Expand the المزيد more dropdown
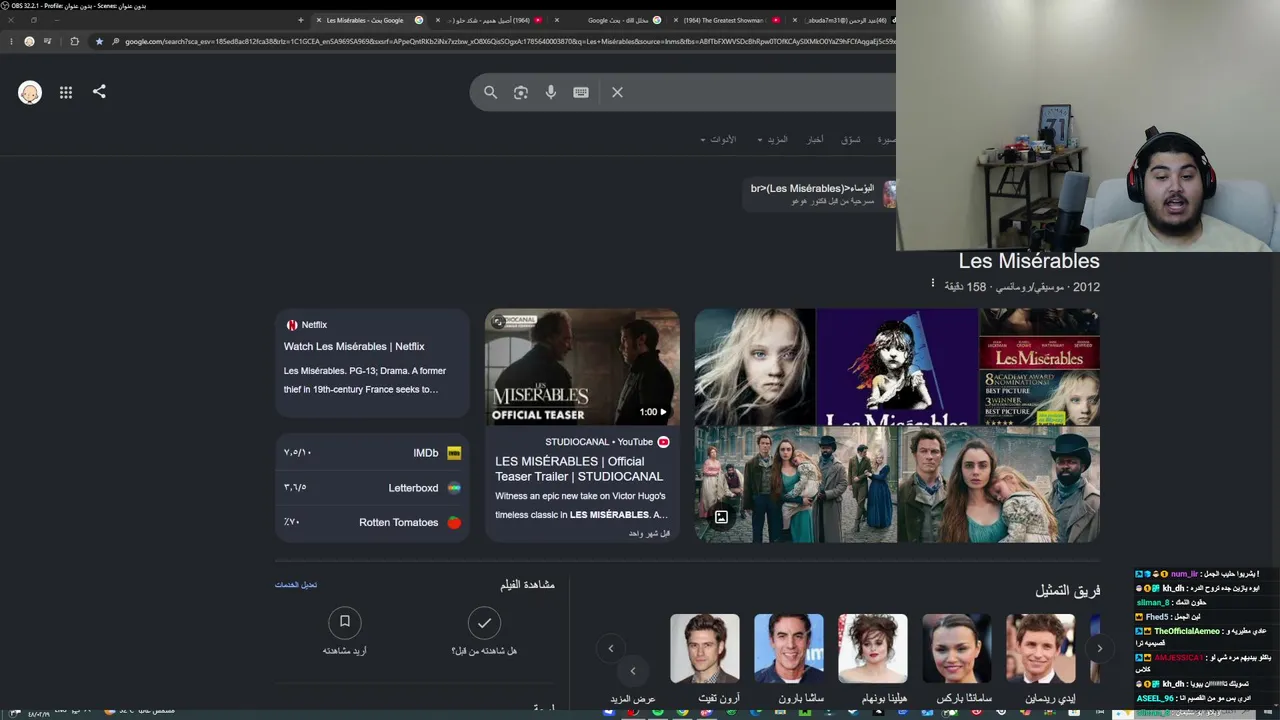 [773, 140]
